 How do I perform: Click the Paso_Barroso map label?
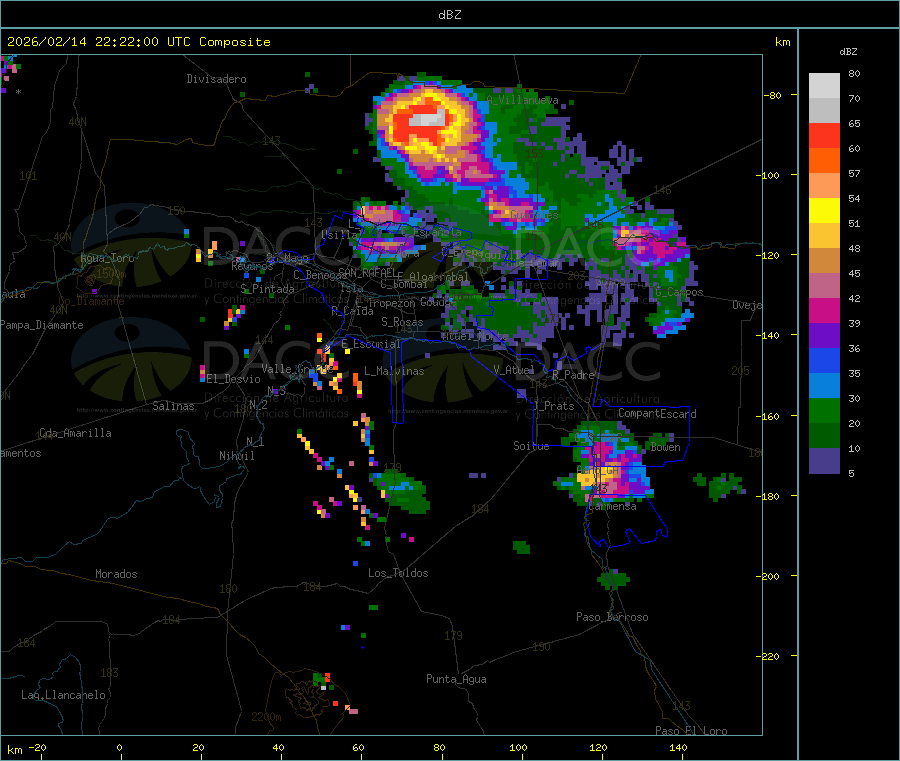(x=612, y=618)
